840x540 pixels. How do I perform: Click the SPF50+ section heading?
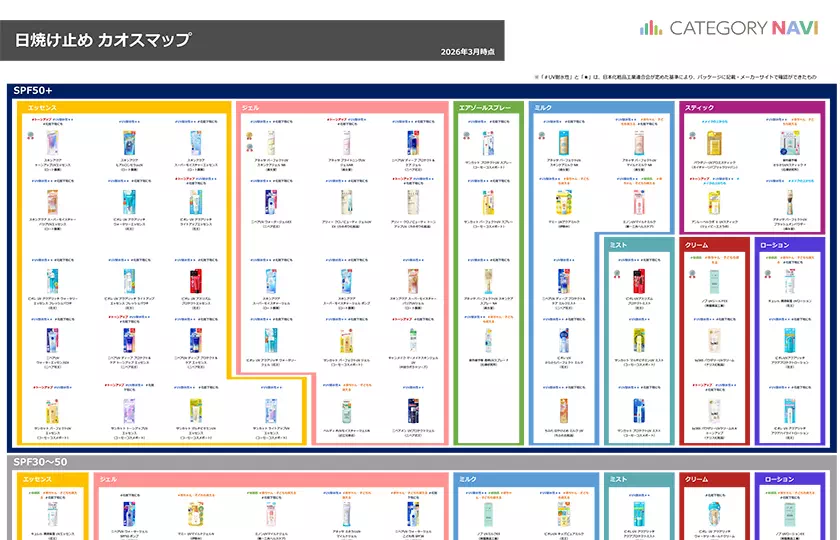pos(33,90)
